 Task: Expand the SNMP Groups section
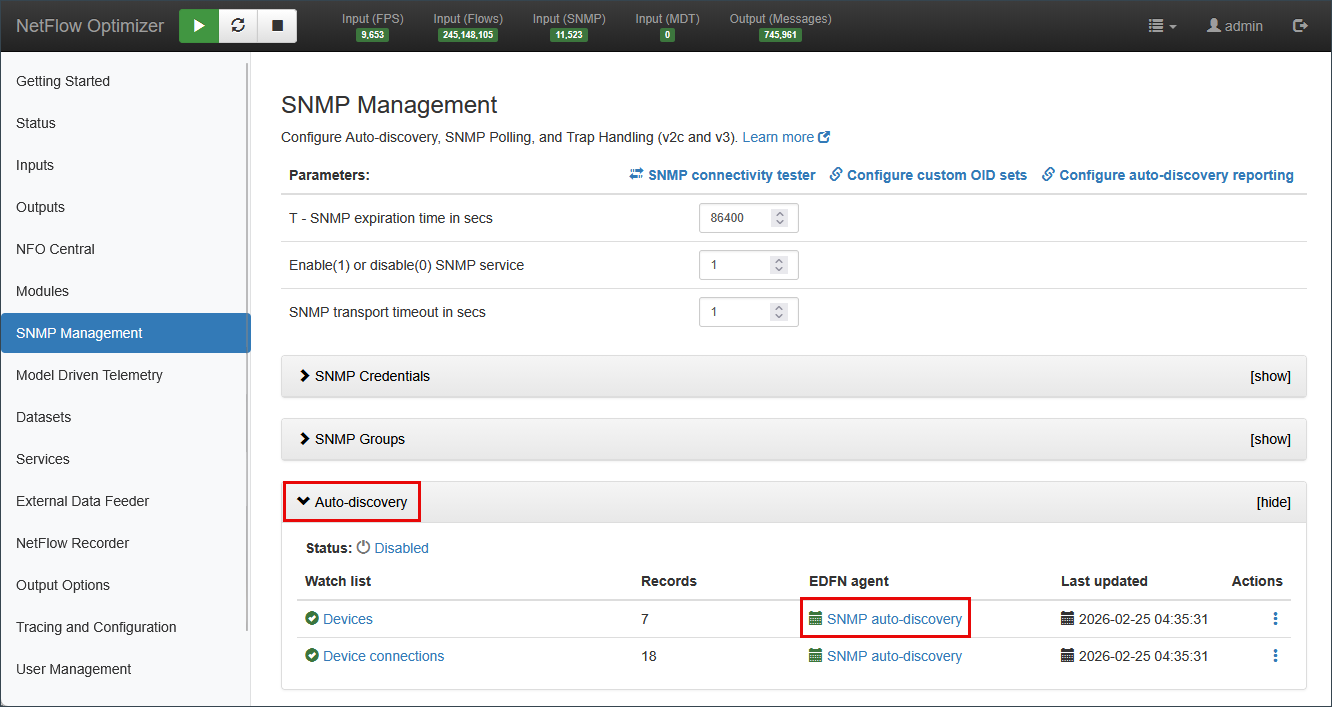click(359, 439)
